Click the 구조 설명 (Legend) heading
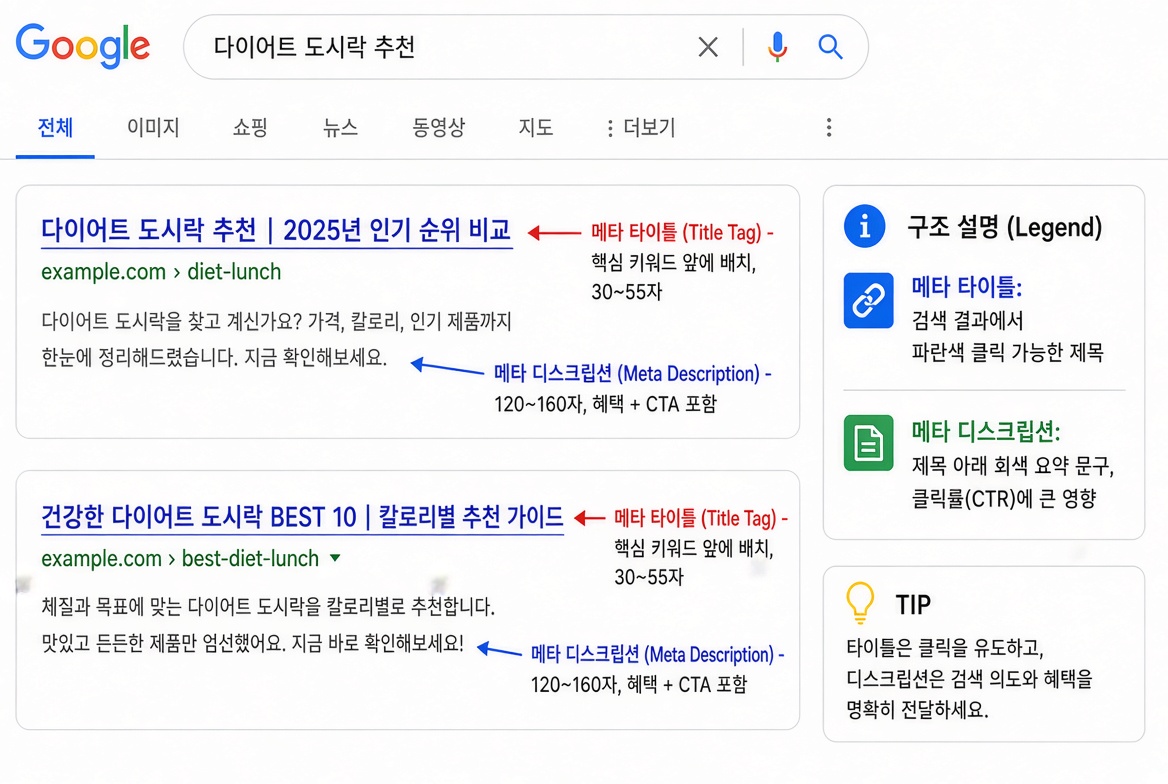The width and height of the screenshot is (1168, 784). point(1004,227)
